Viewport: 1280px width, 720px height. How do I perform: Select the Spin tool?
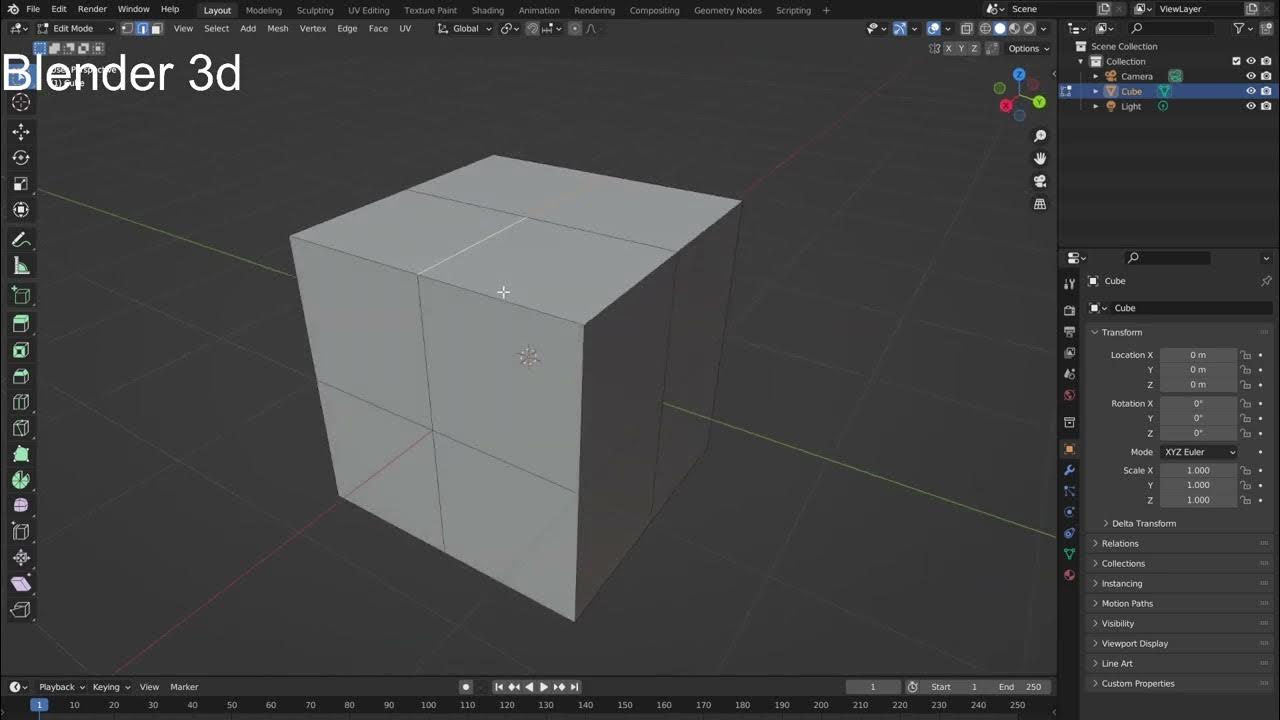click(x=21, y=480)
